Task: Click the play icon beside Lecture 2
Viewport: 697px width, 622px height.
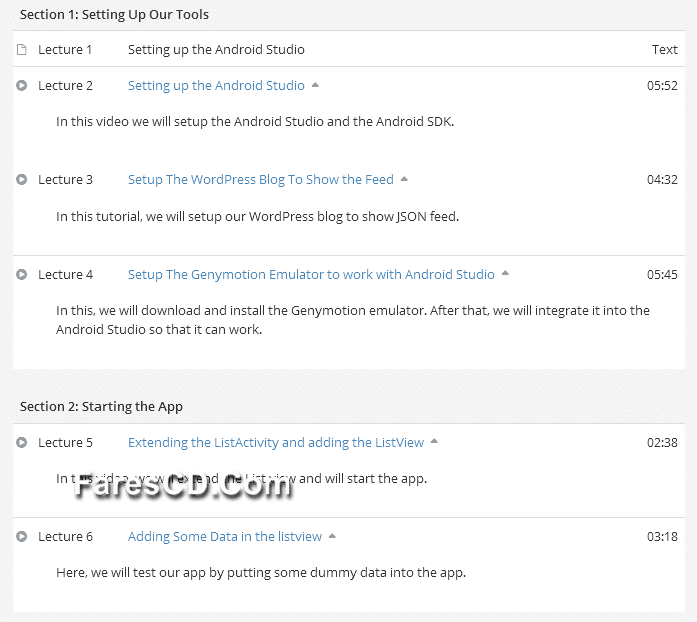Action: [x=21, y=85]
